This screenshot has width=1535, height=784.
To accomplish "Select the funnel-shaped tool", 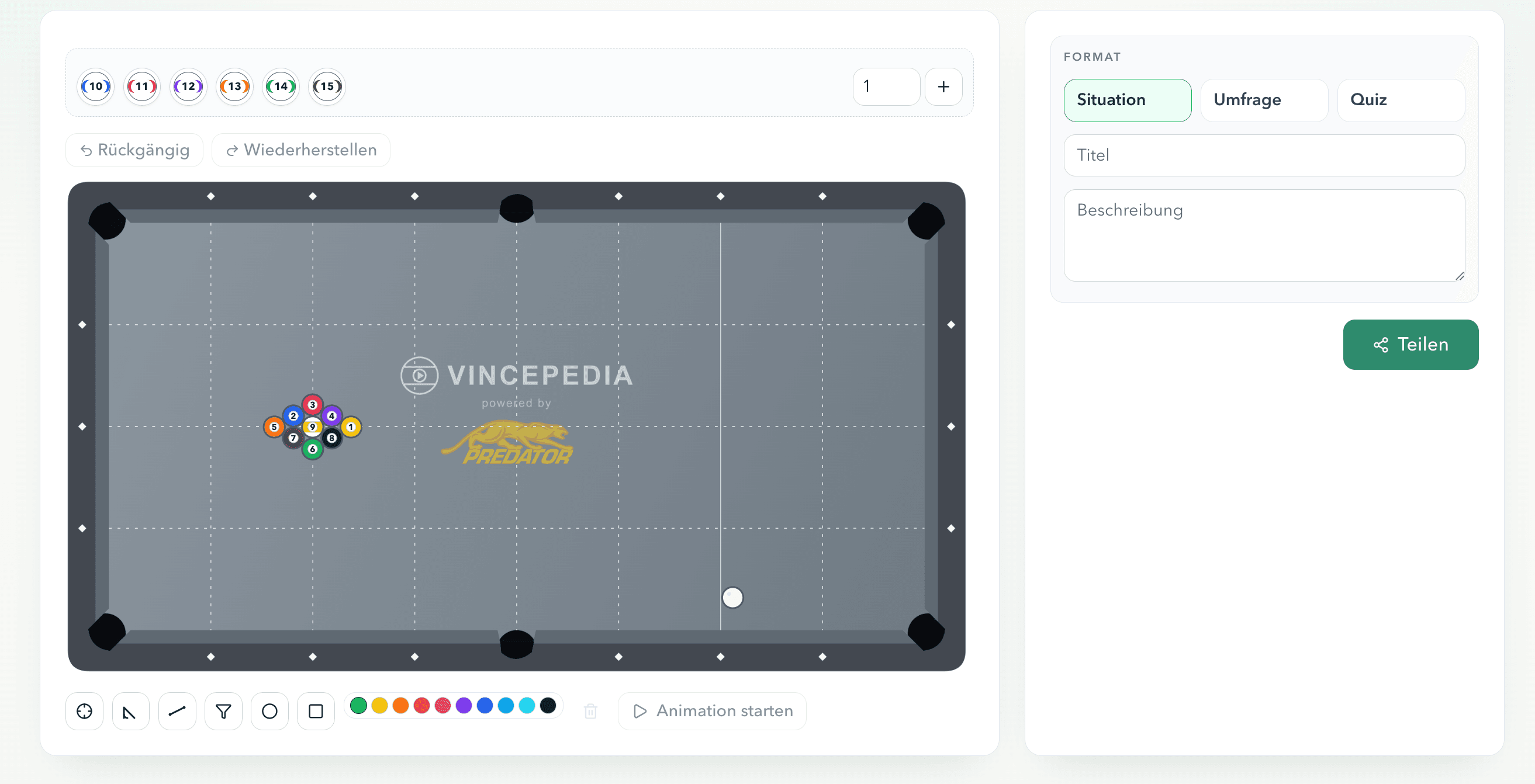I will (x=223, y=712).
